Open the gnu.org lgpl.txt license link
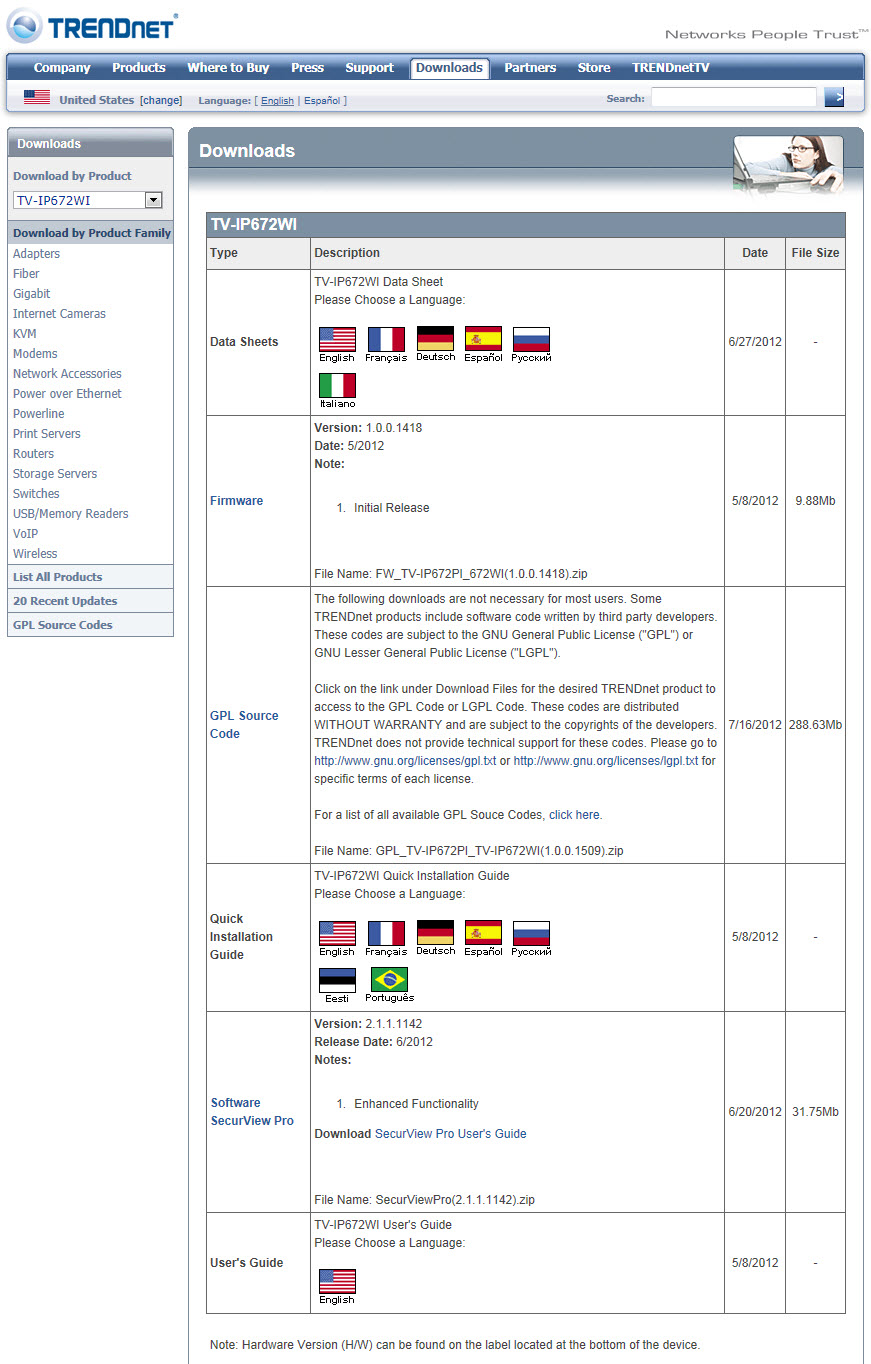 coord(606,761)
